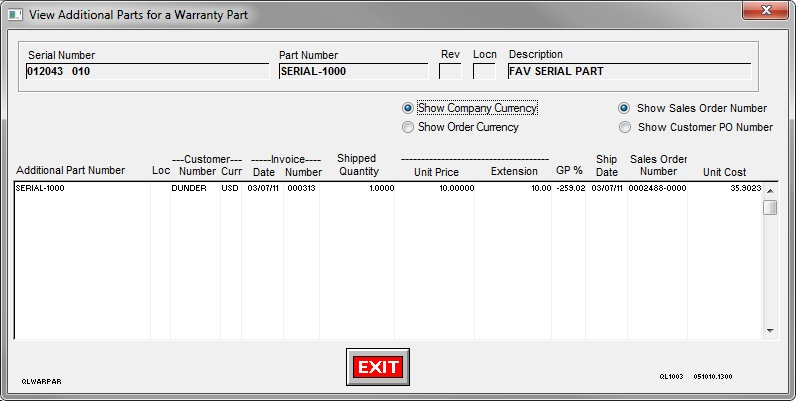This screenshot has width=796, height=401.
Task: Click the 051010.1300 build label
Action: (x=713, y=377)
